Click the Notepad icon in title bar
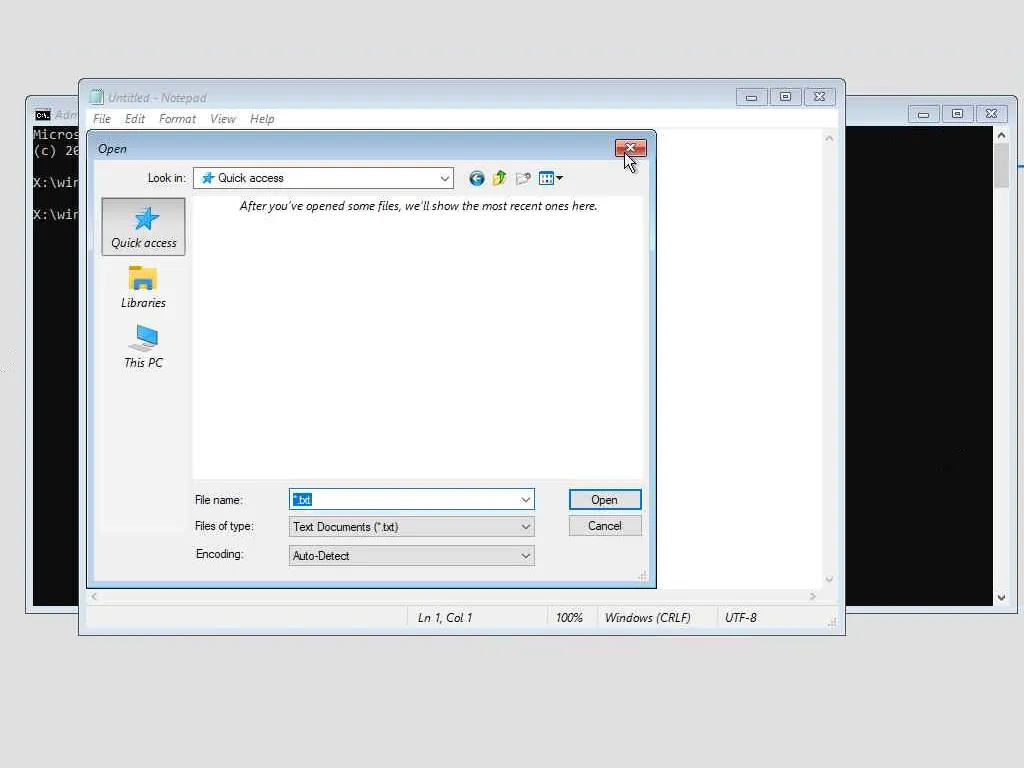 97,97
